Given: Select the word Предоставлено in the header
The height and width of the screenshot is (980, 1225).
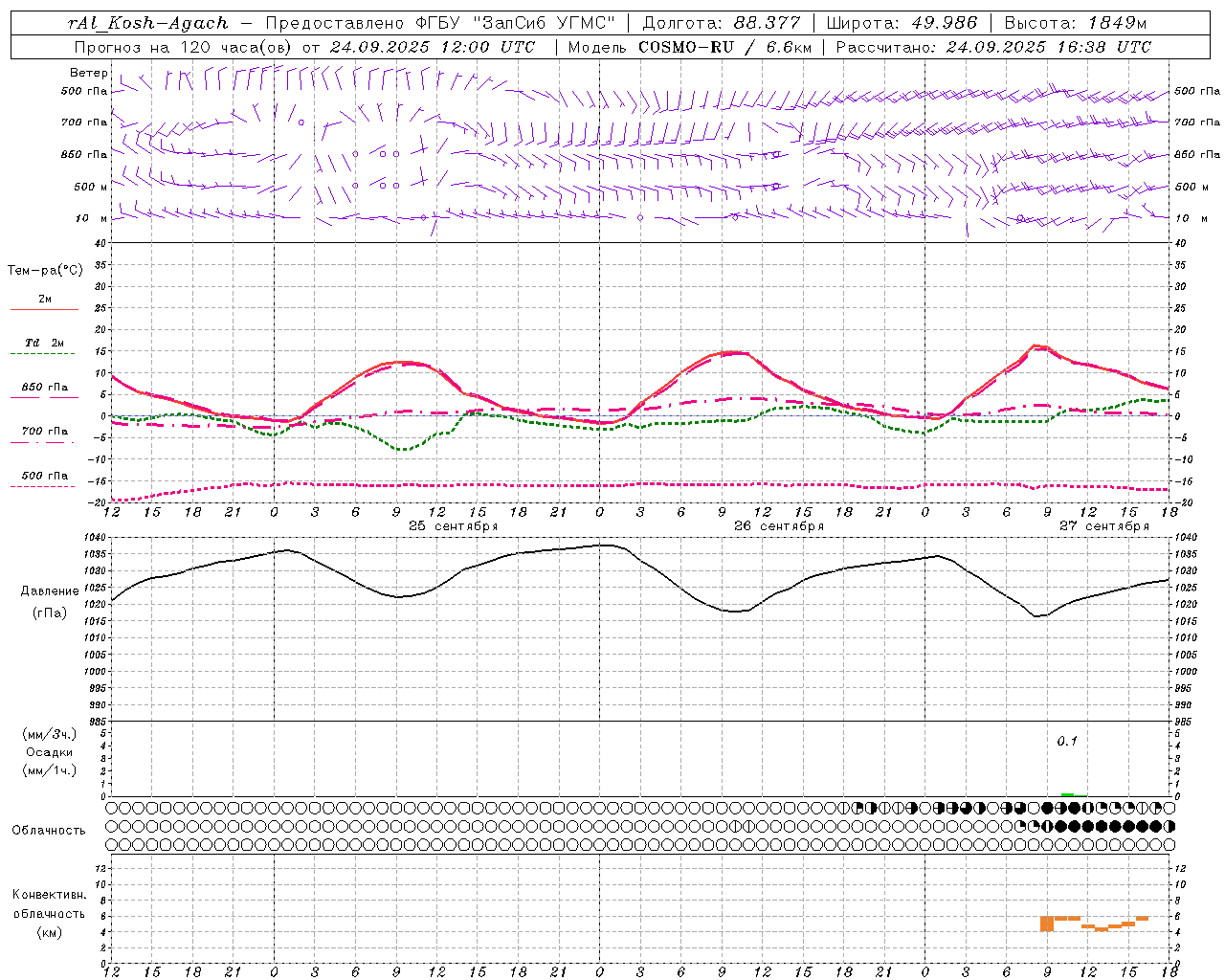Looking at the screenshot, I should [x=337, y=23].
